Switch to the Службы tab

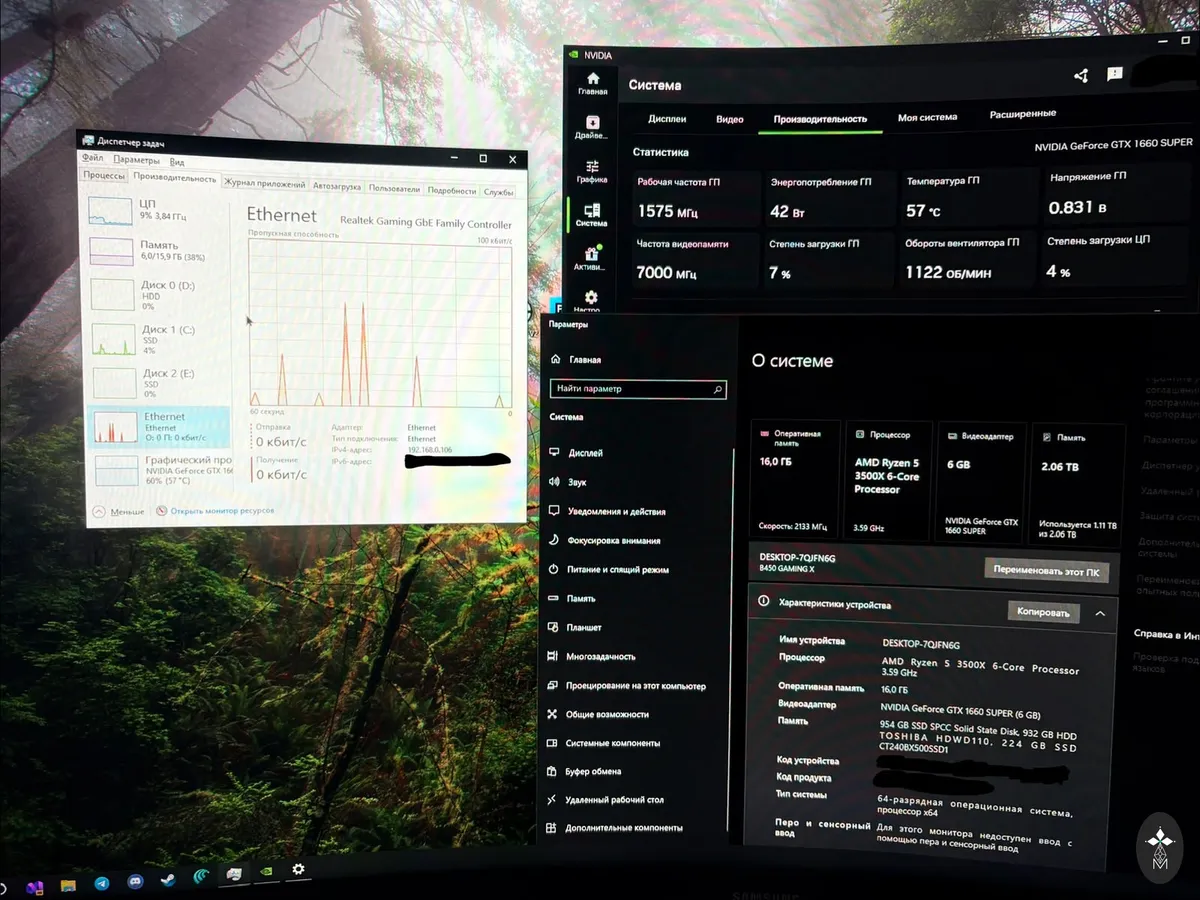pos(498,192)
